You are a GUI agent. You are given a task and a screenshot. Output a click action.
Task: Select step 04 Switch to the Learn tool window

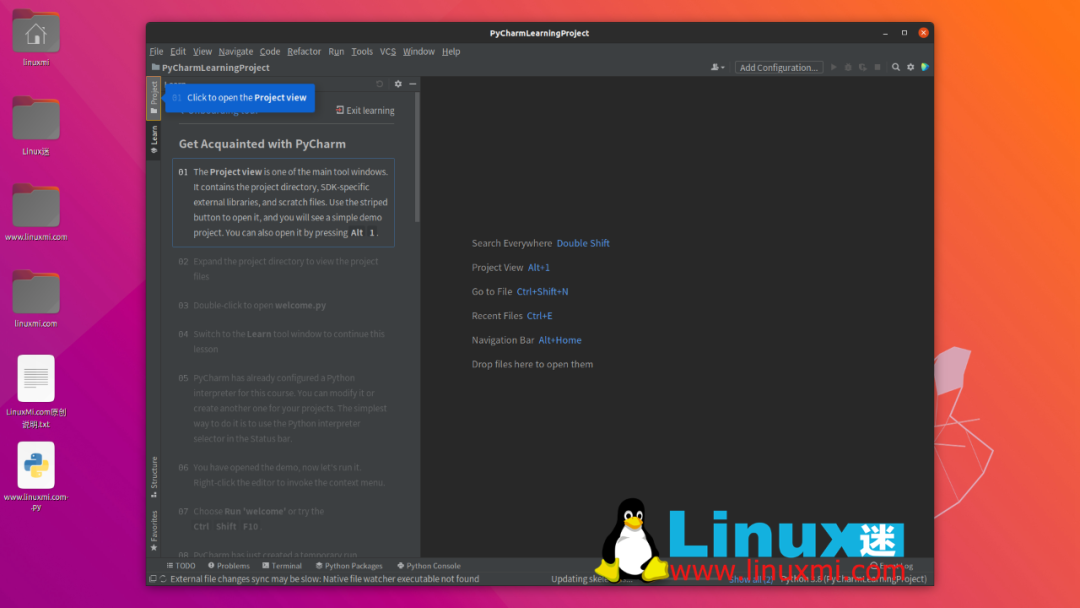pyautogui.click(x=283, y=342)
